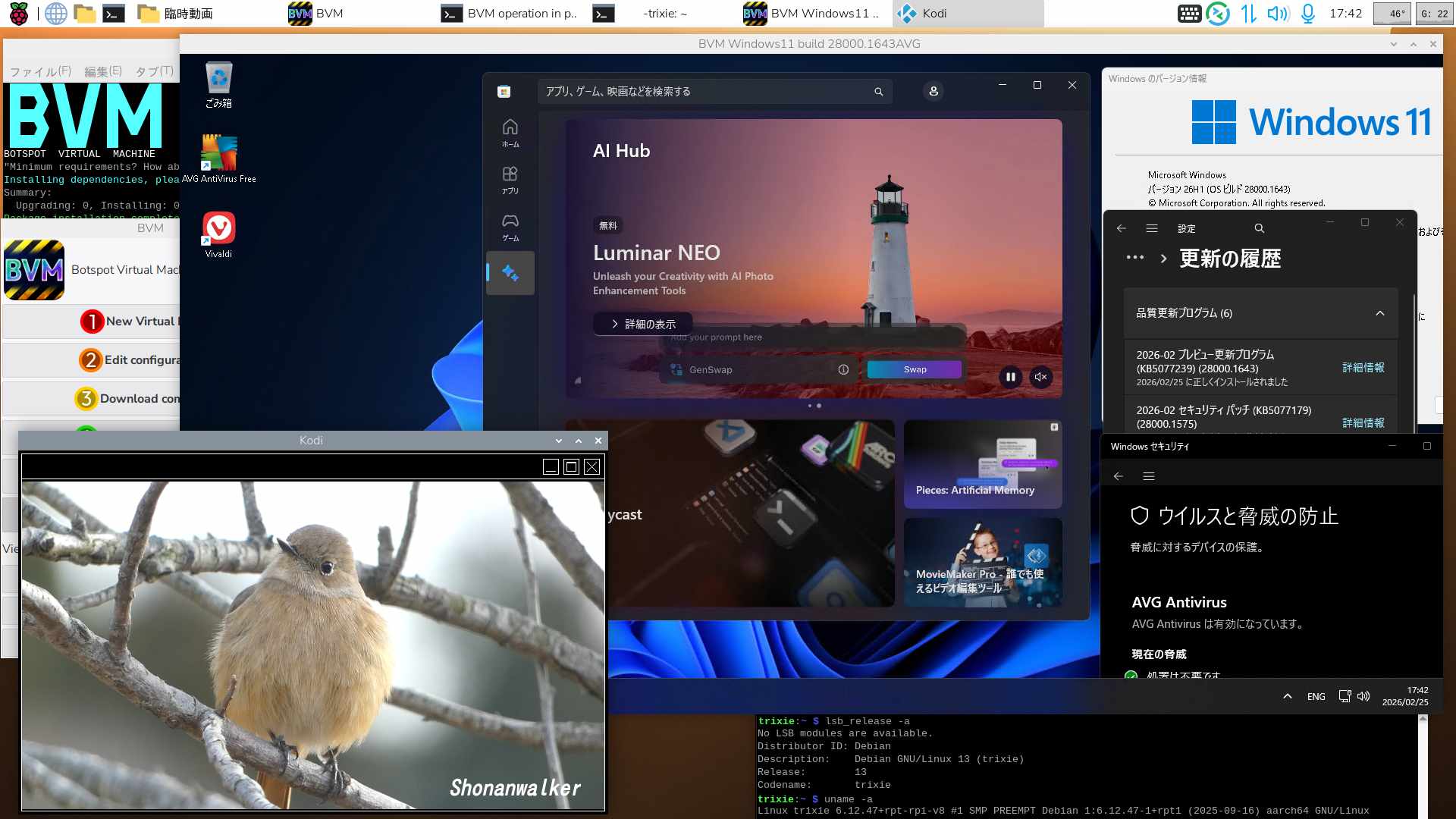
Task: Toggle Raspberry Pi panel volume icon
Action: coord(1277,14)
